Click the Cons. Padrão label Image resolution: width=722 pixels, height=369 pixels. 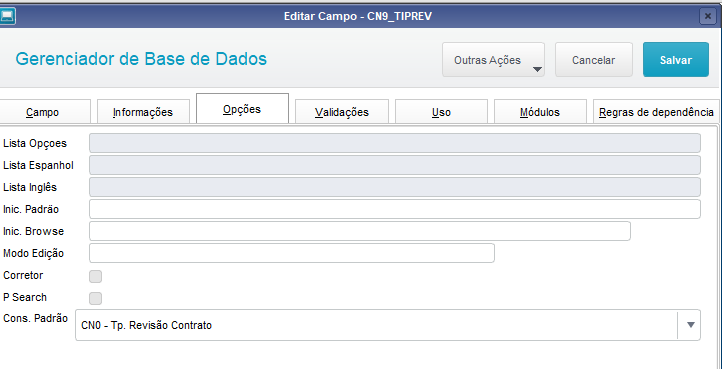coord(35,318)
